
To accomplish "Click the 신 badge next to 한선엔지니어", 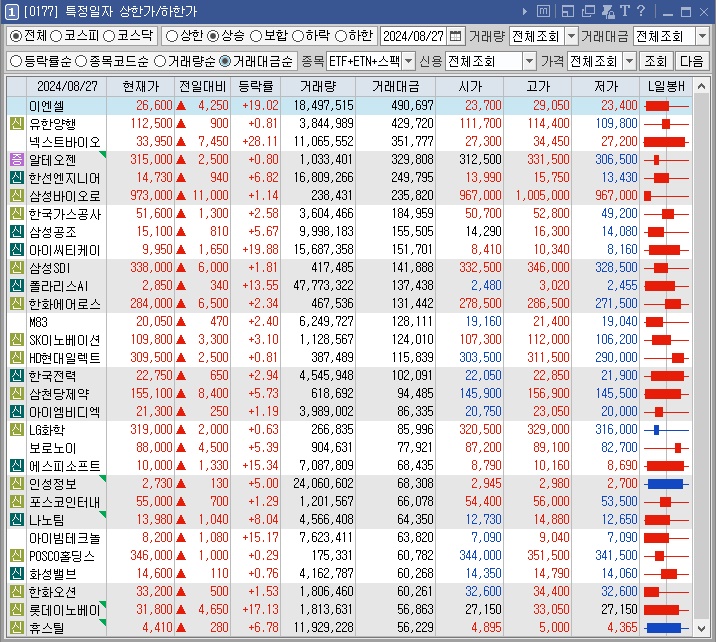I will 17,178.
